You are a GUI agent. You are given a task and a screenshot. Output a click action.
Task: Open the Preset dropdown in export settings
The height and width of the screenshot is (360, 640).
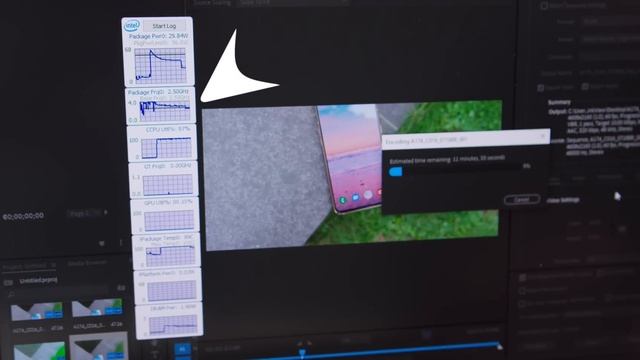[x=611, y=40]
